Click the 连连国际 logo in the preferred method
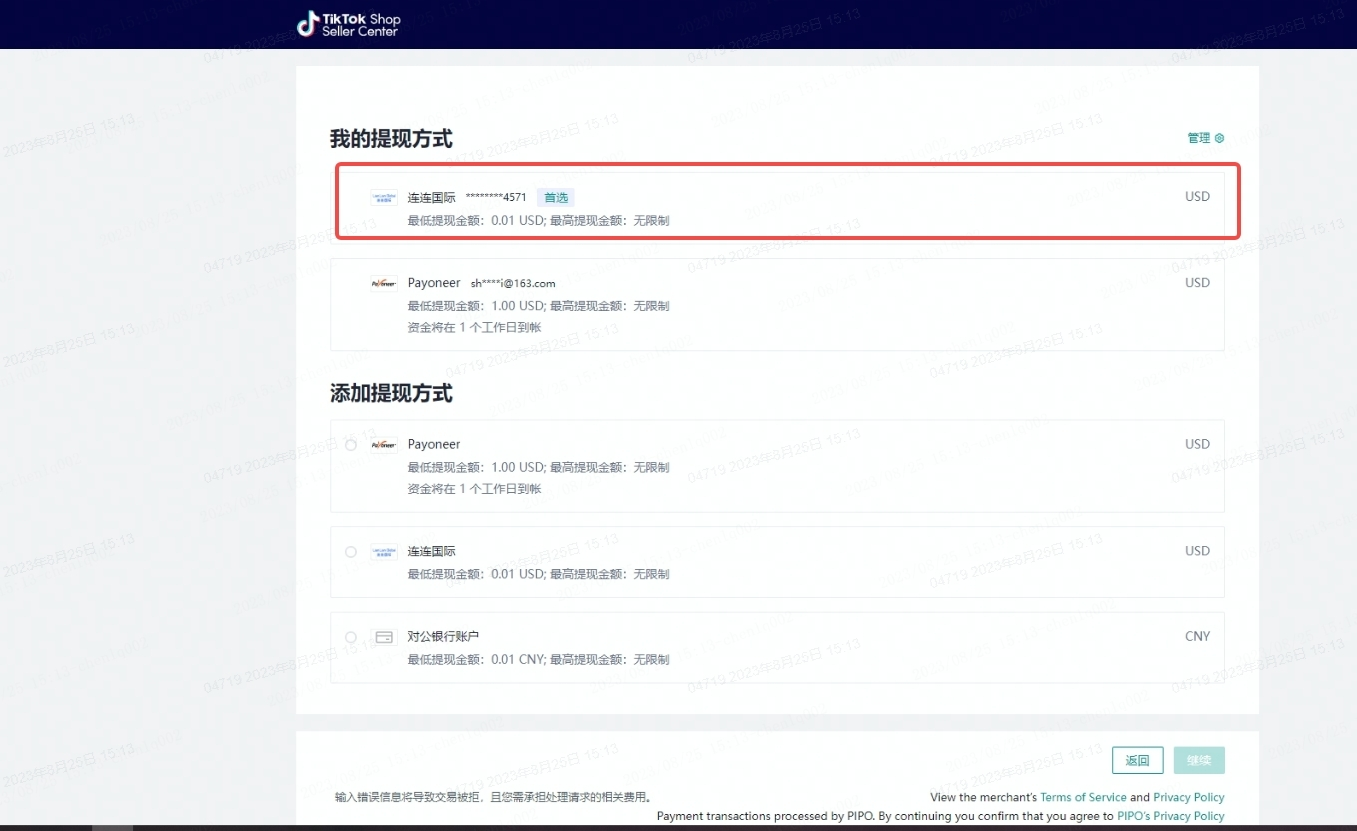 pos(384,198)
